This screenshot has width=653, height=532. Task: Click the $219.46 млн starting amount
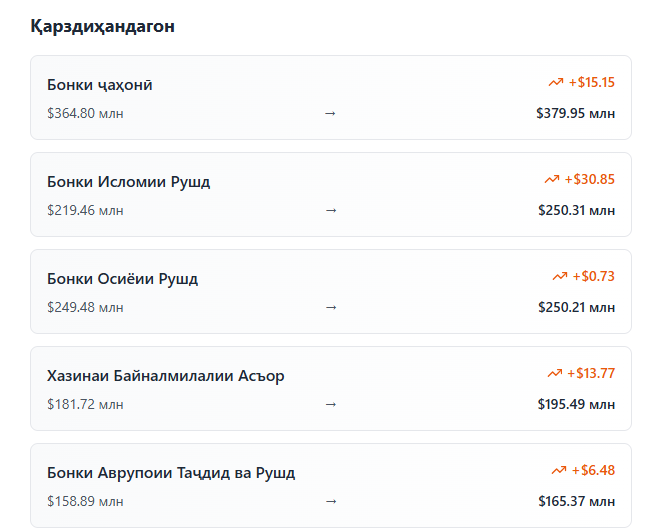[x=85, y=210]
